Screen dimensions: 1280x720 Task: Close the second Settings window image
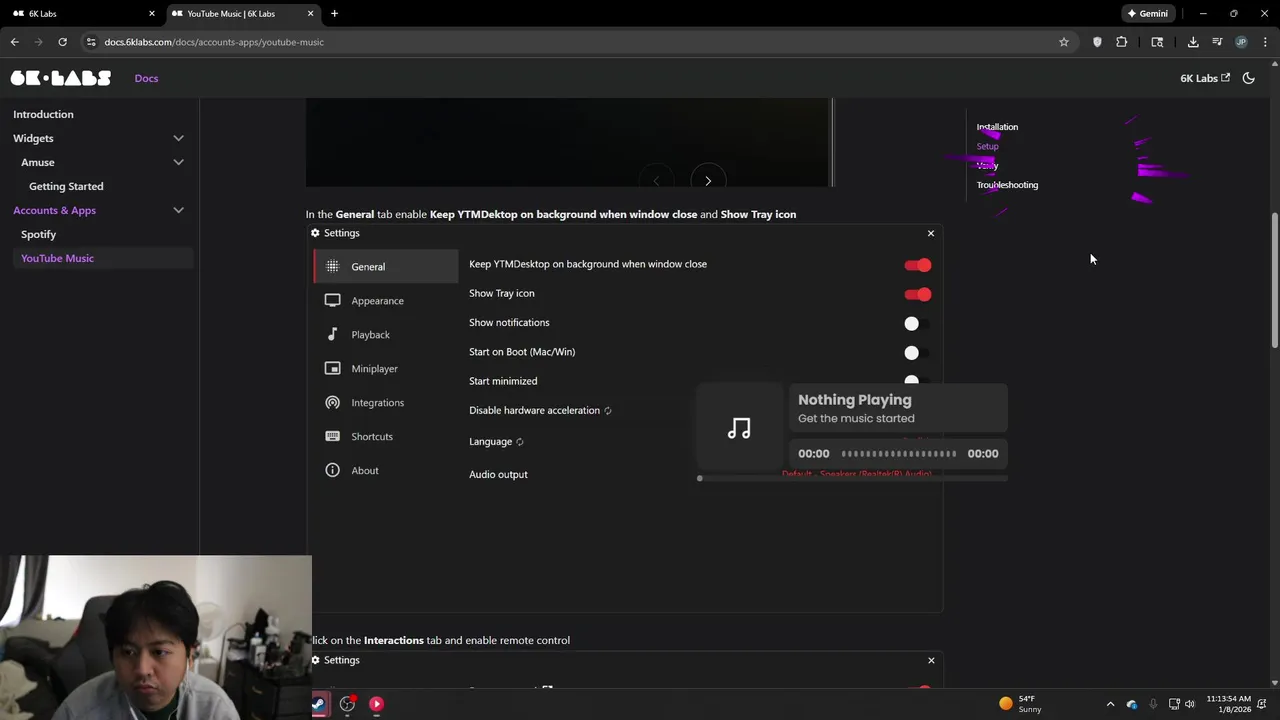(931, 660)
